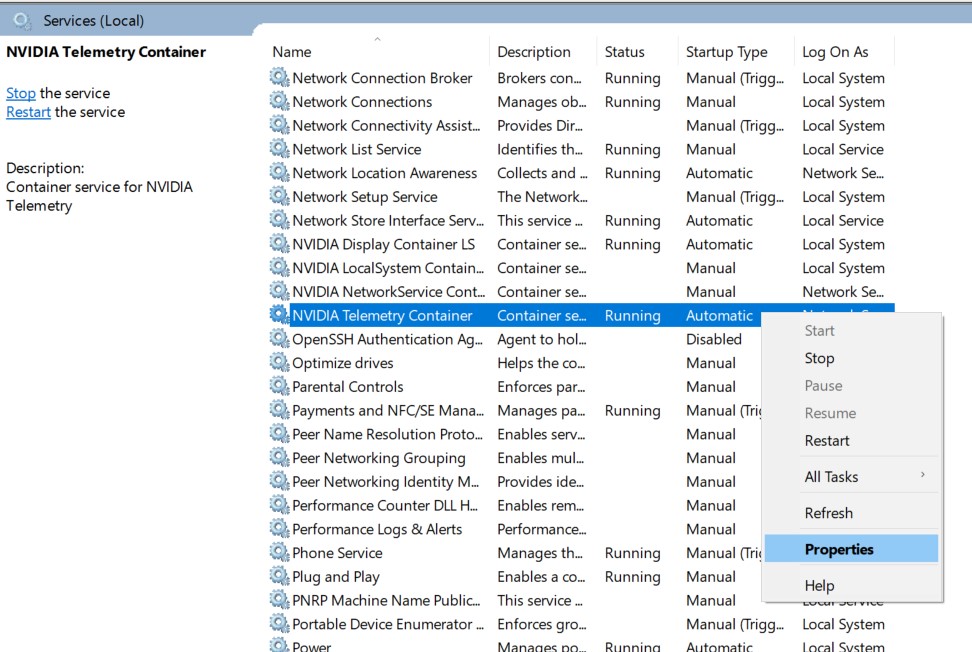Click gear icon of Performance Counter DLL Host
Screen dimensions: 972x652
[x=279, y=504]
